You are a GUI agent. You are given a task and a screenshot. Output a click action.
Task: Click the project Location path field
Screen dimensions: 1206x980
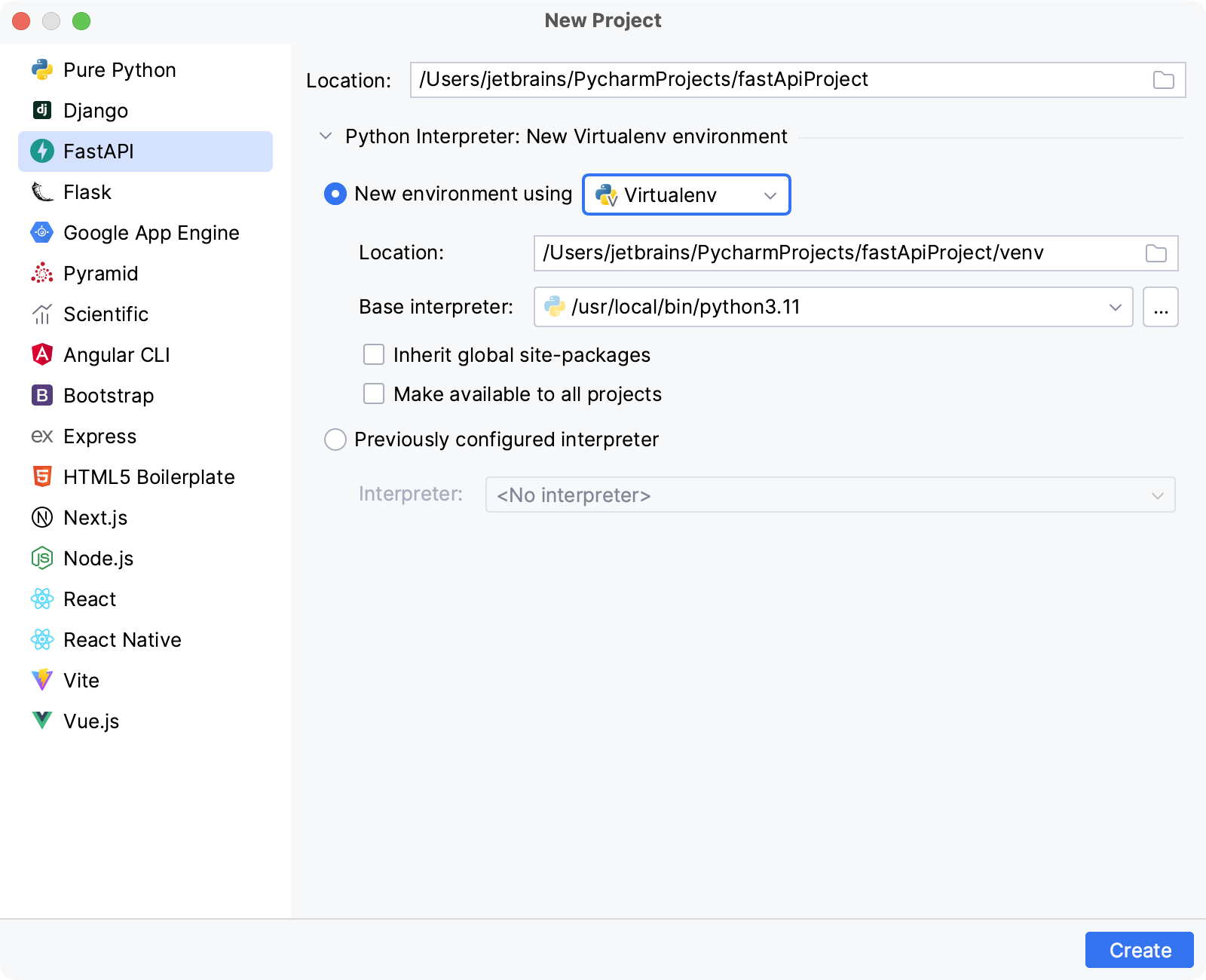pos(797,80)
